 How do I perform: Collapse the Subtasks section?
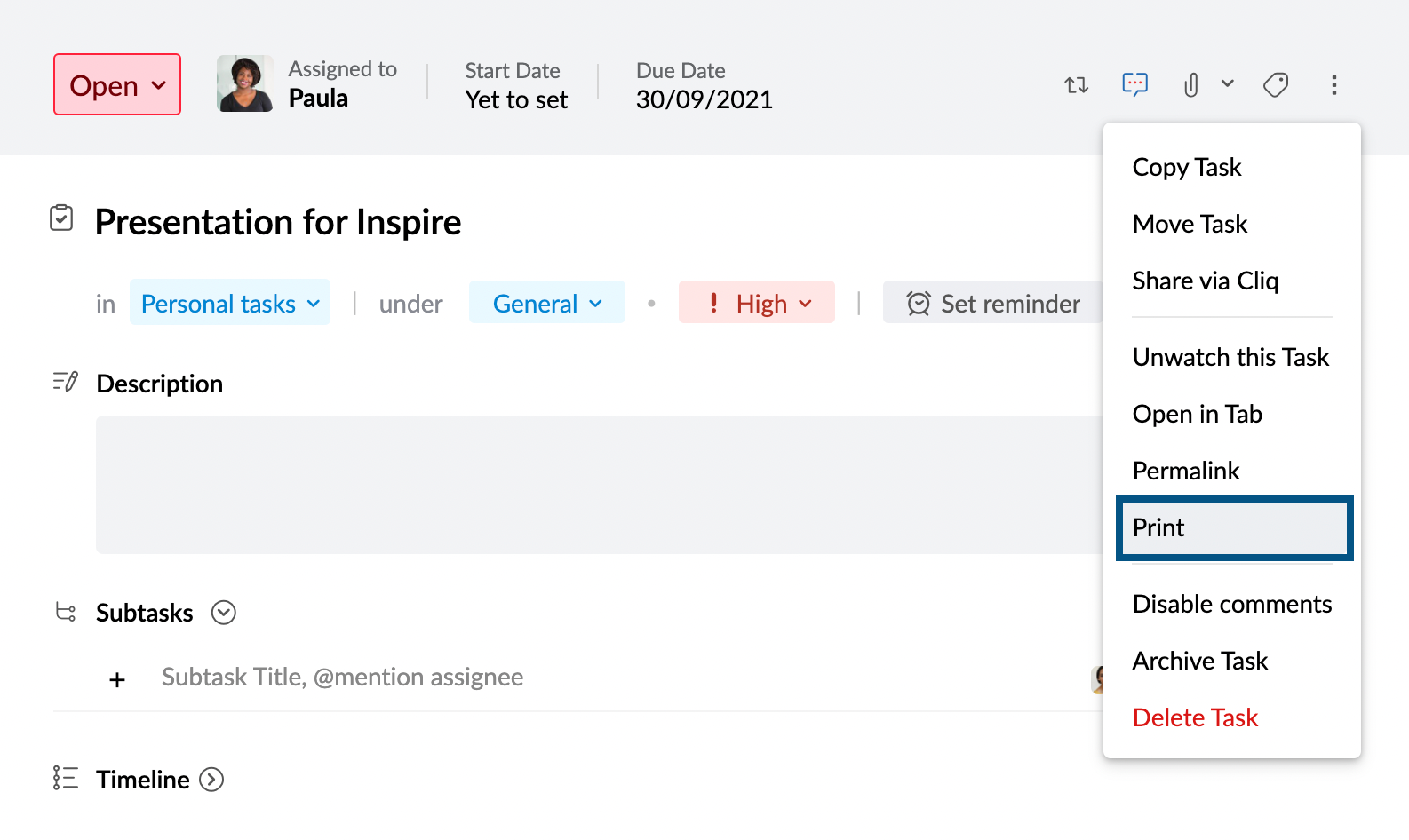[x=224, y=613]
